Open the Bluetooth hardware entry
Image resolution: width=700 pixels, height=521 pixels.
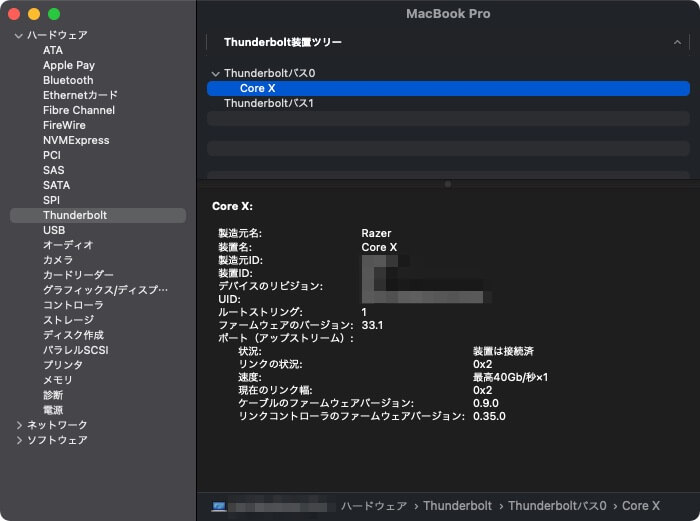coord(68,80)
